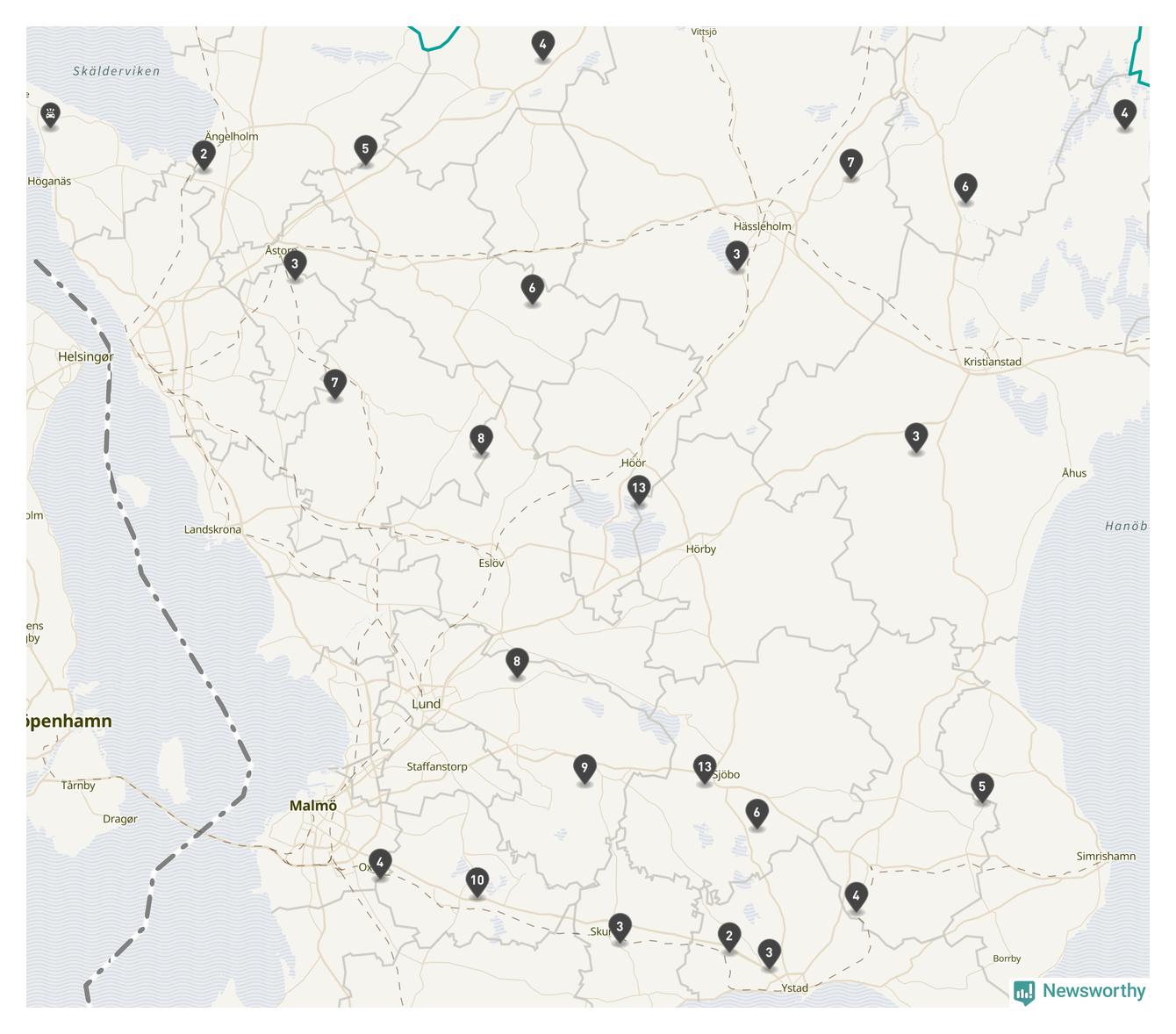The height and width of the screenshot is (1034, 1176).
Task: Click the Malmö city label
Action: pos(313,806)
